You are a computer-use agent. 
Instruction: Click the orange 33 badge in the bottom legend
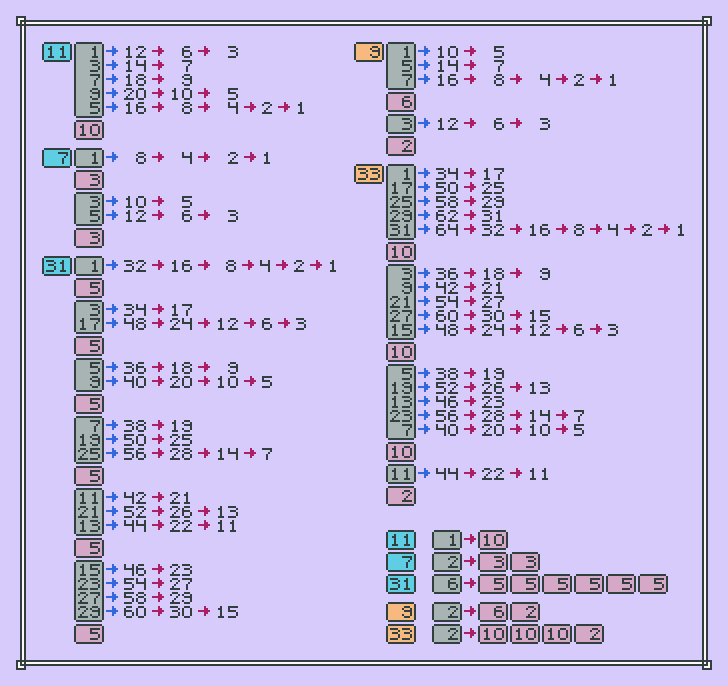[x=401, y=633]
